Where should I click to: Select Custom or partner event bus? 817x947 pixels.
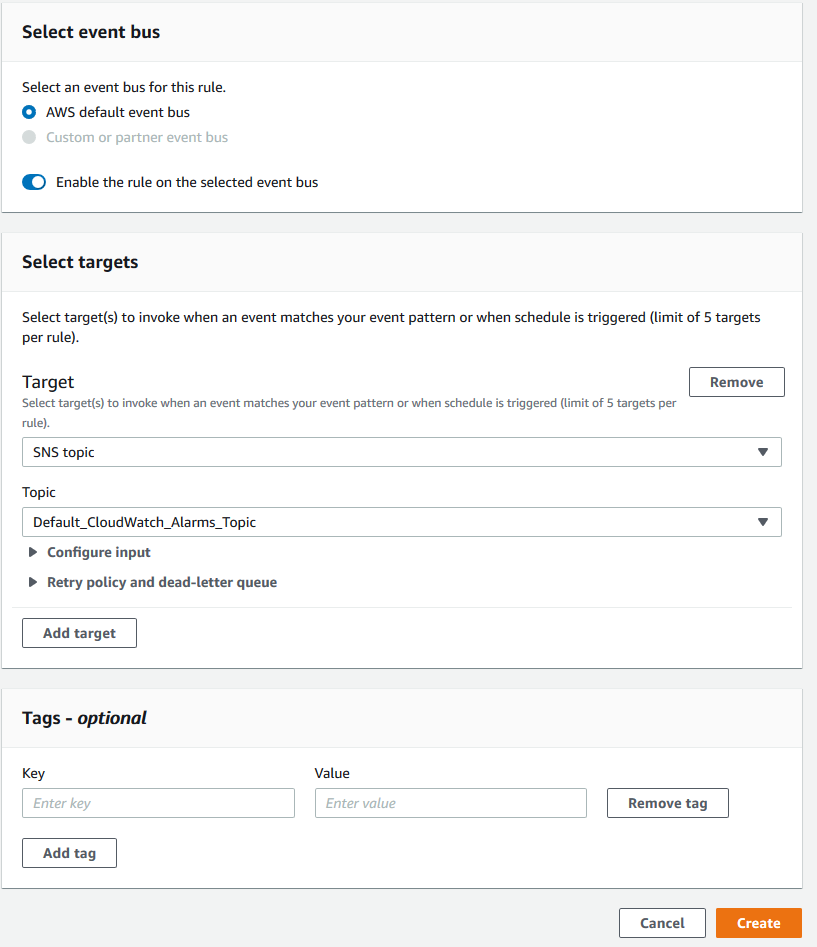point(29,137)
